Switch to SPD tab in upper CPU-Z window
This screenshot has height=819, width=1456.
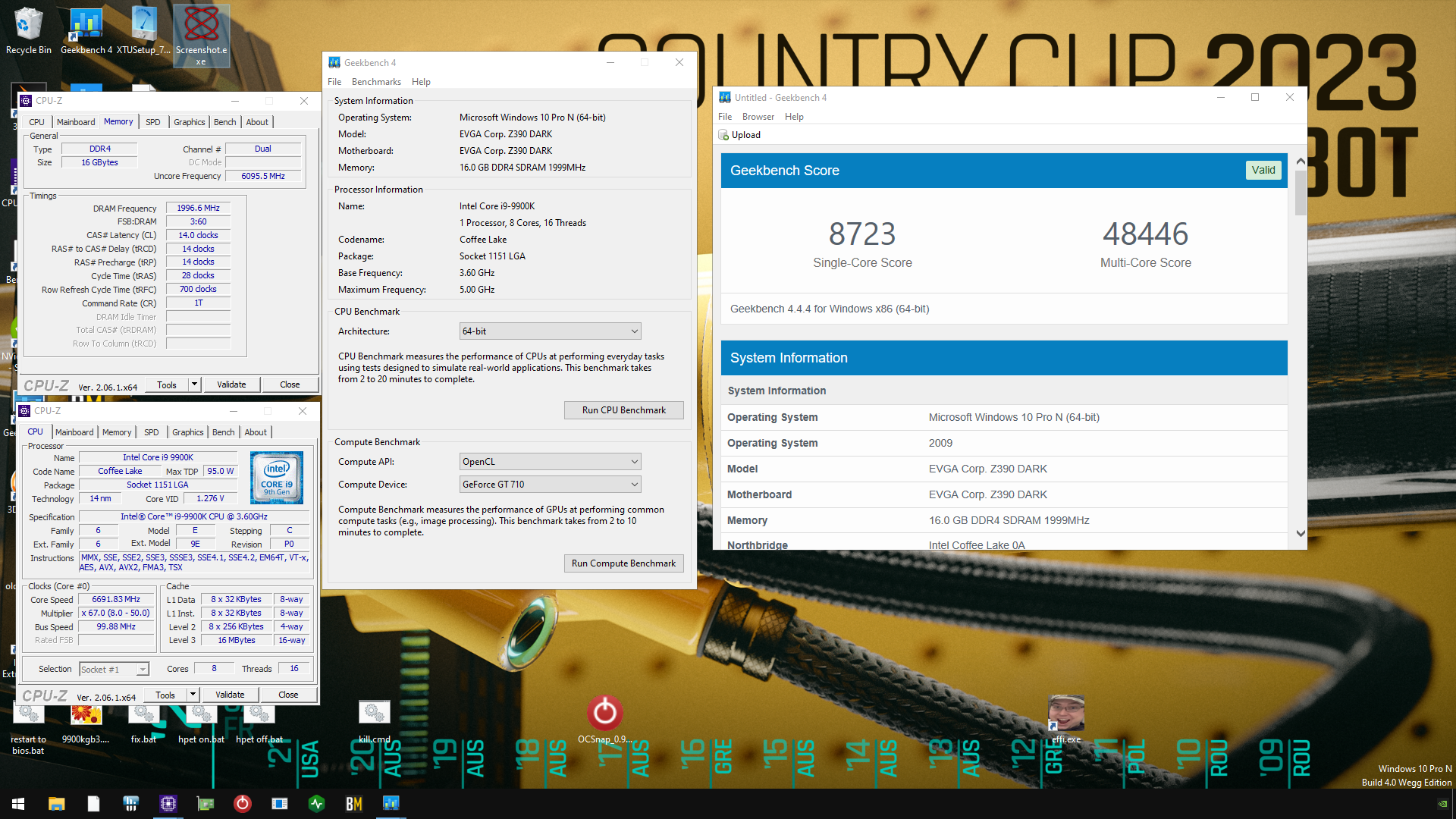(152, 122)
